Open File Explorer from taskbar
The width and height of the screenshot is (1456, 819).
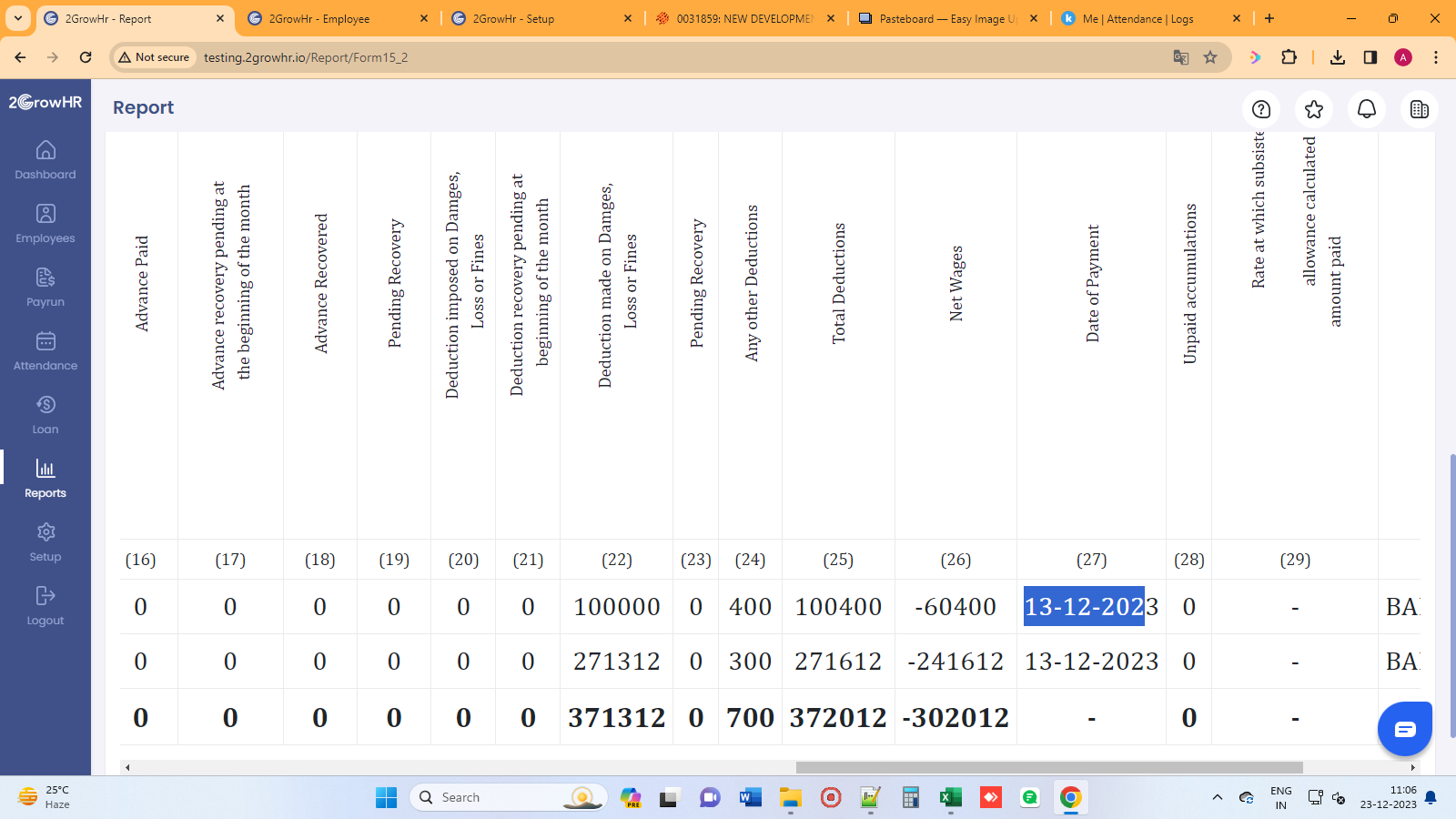point(791,797)
